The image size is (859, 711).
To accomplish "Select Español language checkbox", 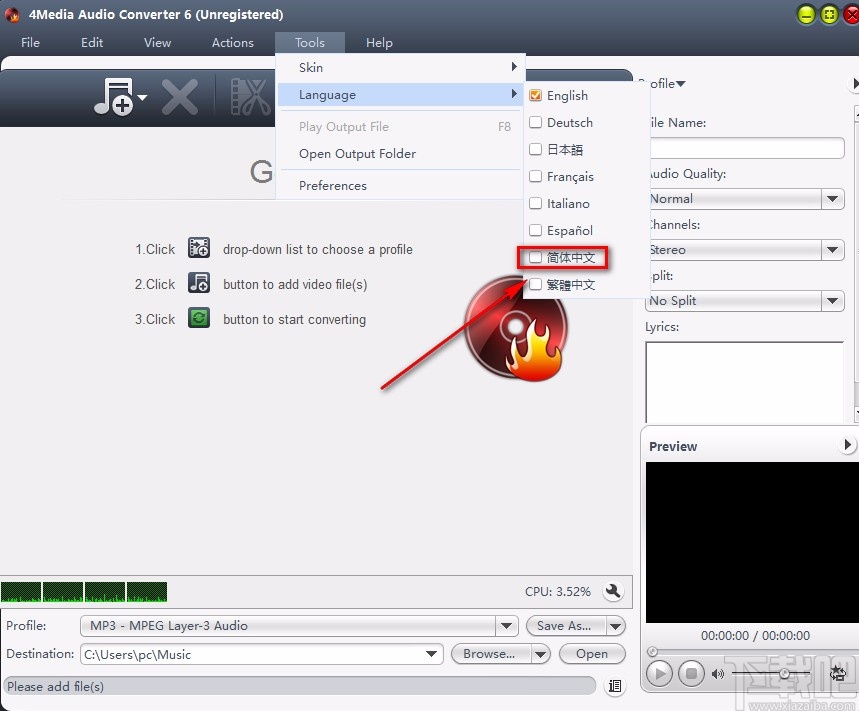I will point(535,230).
